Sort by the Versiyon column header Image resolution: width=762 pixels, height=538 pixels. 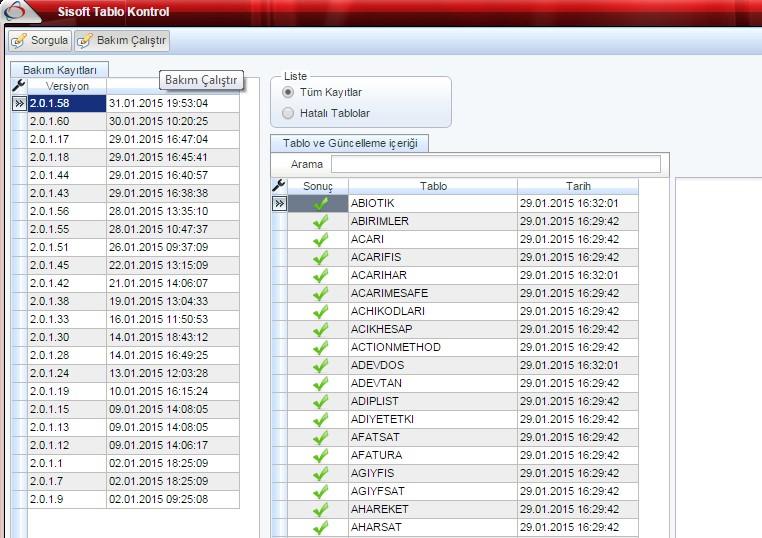67,87
